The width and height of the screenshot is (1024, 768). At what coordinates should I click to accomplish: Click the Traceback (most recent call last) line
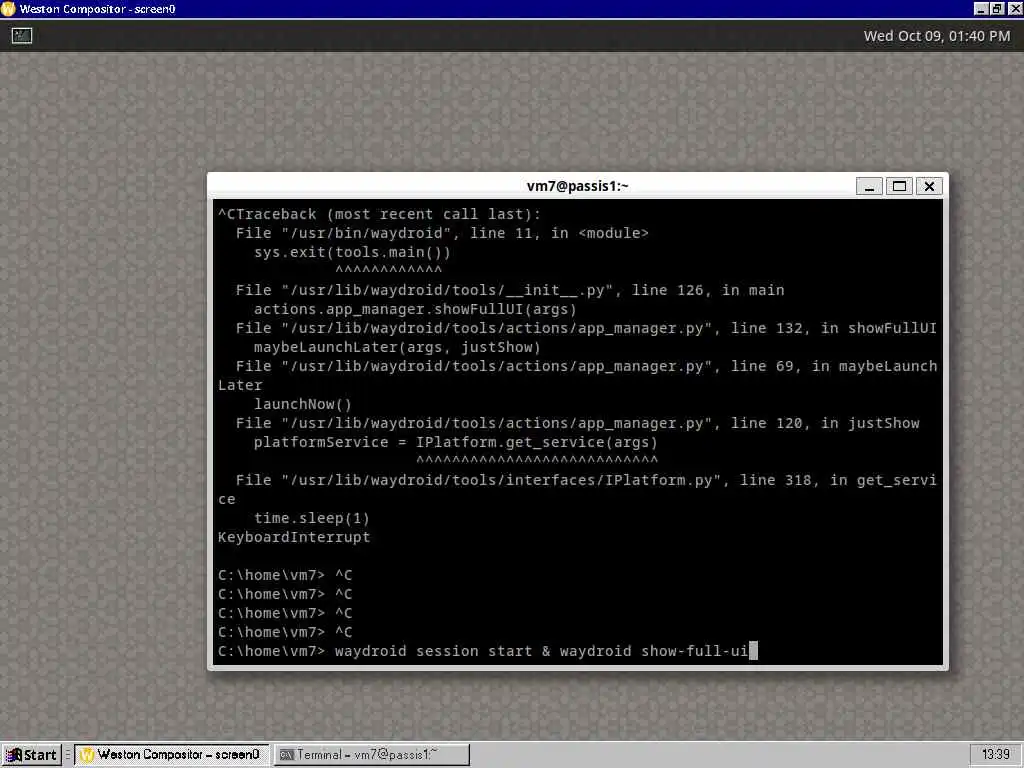click(379, 214)
